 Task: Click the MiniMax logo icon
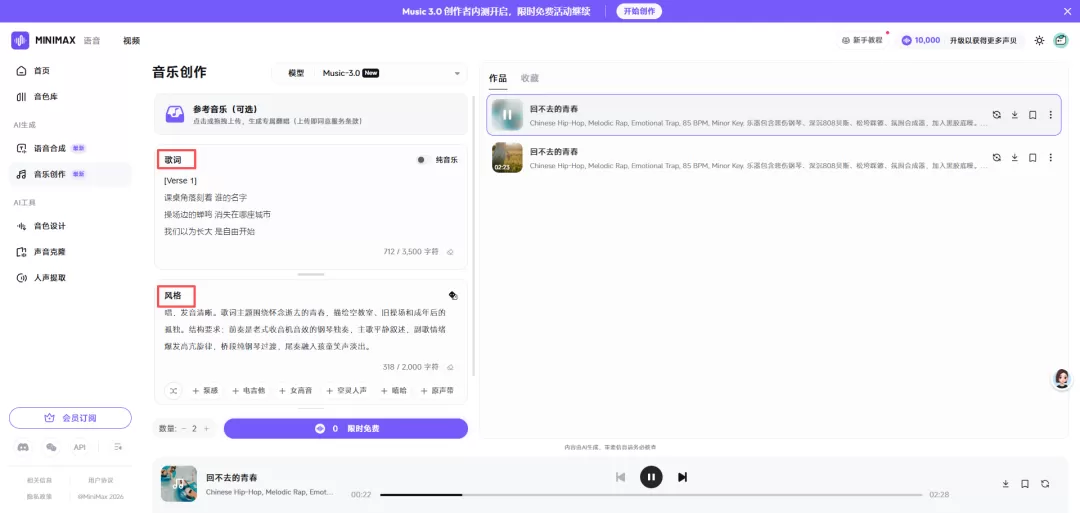pos(20,40)
